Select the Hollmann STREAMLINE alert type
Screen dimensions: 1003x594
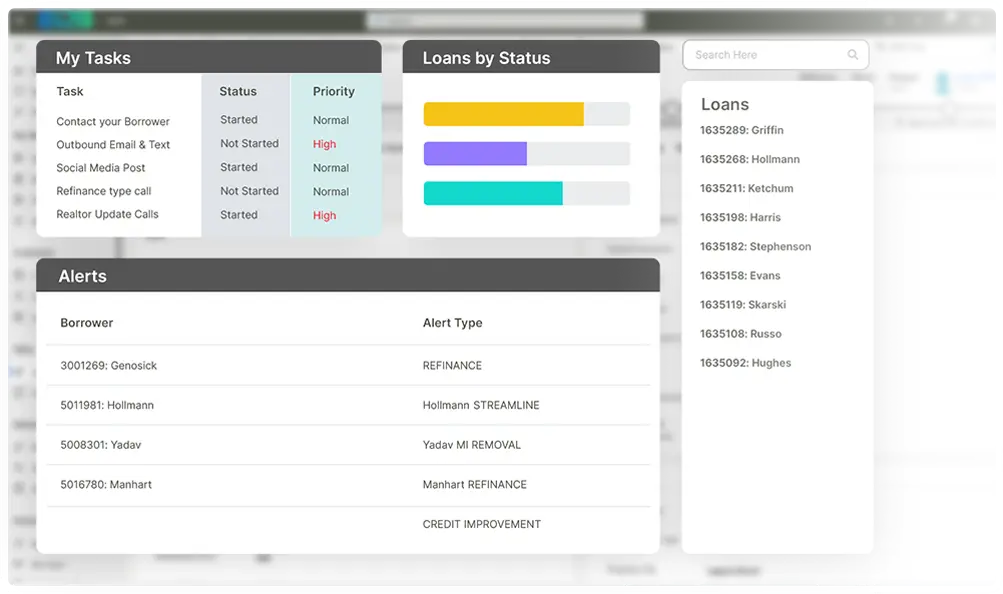pos(480,405)
